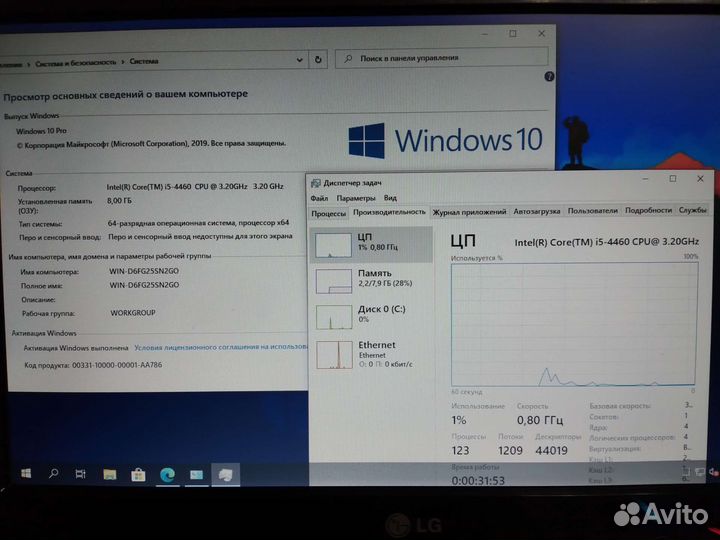Open Microsoft Store taskbar icon
The width and height of the screenshot is (720, 540).
click(x=138, y=474)
